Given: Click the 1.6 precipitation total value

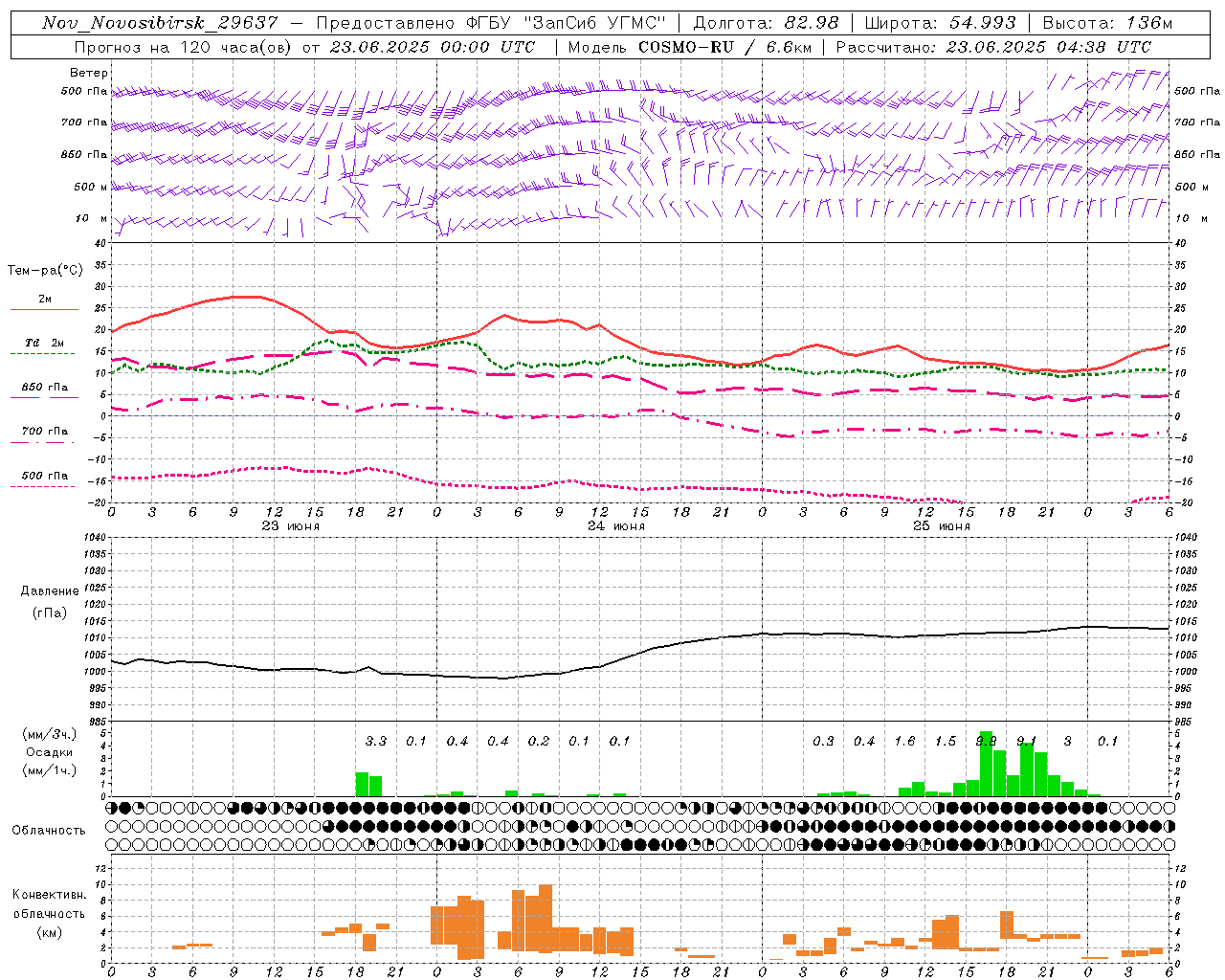Looking at the screenshot, I should coord(904,741).
